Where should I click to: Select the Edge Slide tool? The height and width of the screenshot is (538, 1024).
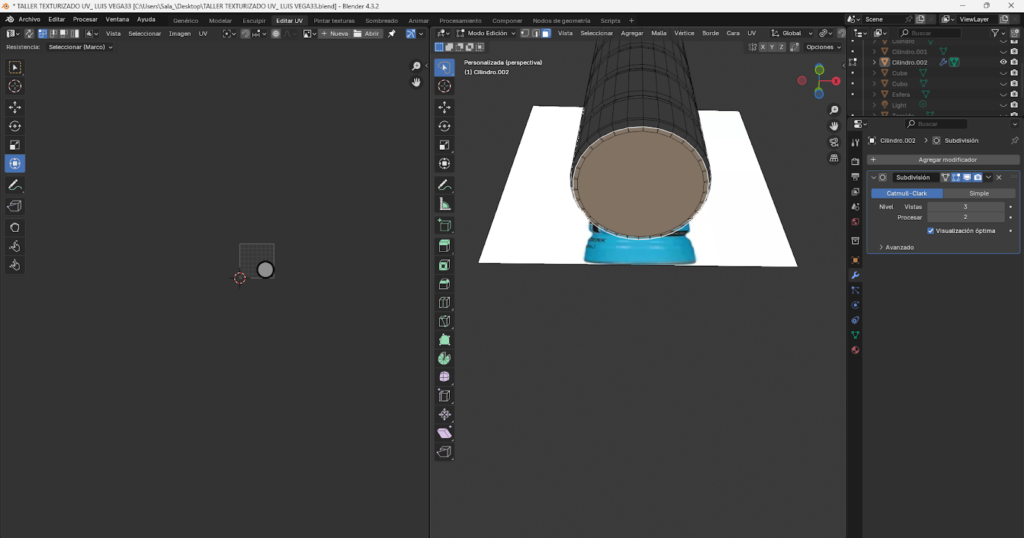click(445, 396)
